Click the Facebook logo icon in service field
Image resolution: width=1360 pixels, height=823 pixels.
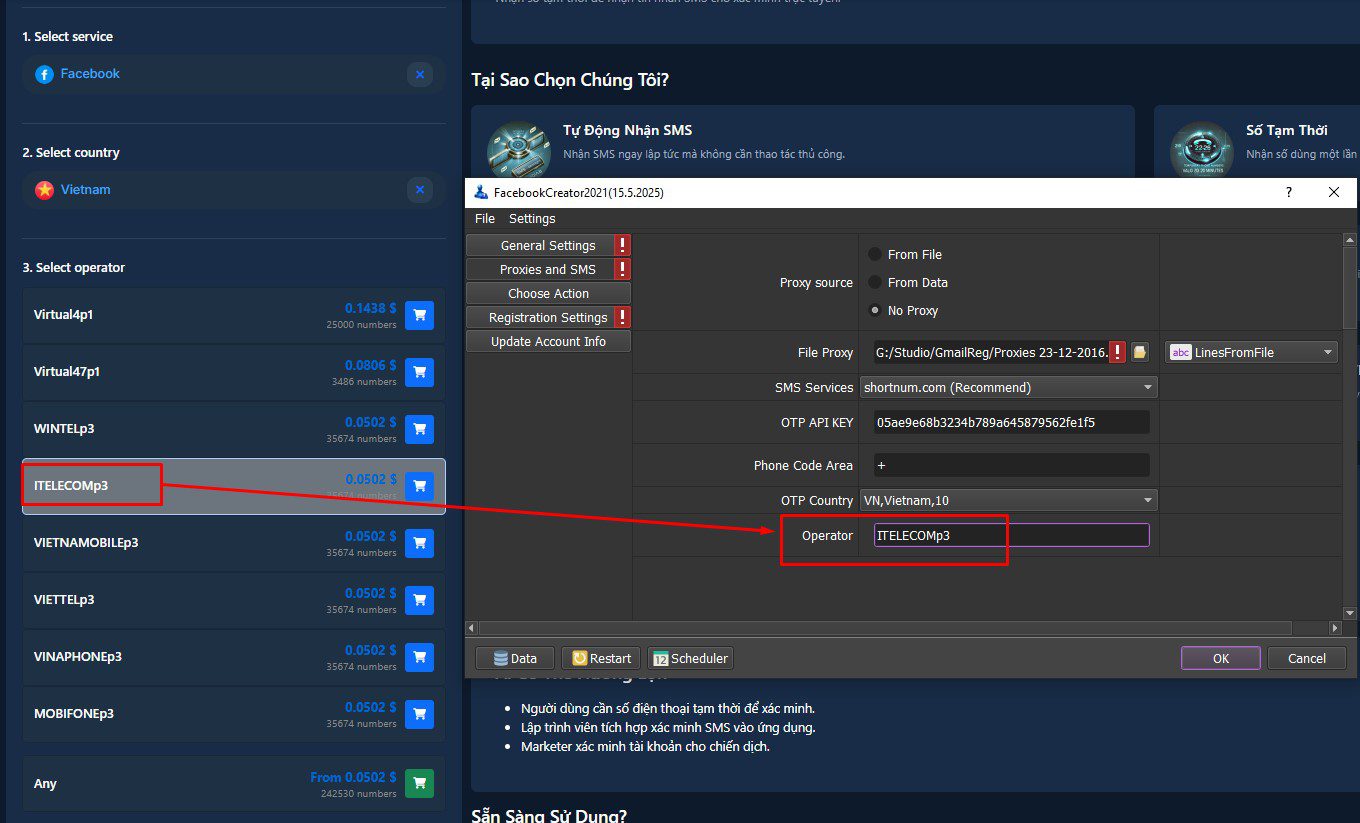point(44,74)
